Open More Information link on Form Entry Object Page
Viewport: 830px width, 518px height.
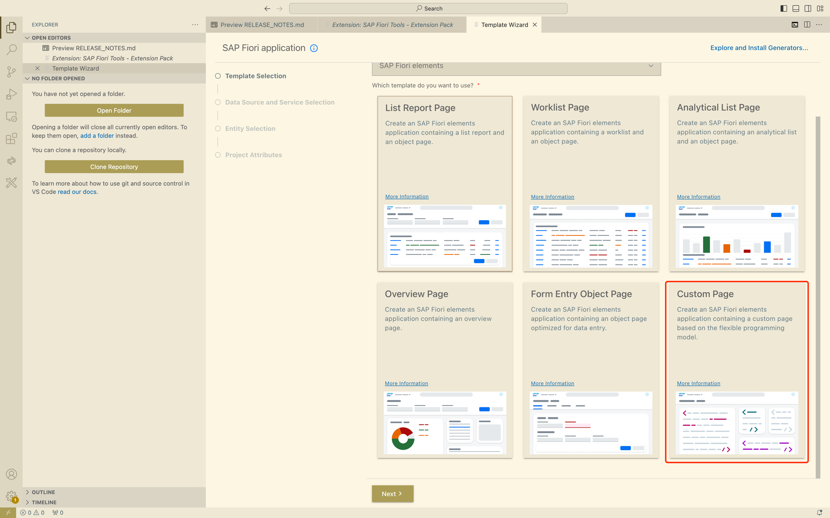coord(552,384)
